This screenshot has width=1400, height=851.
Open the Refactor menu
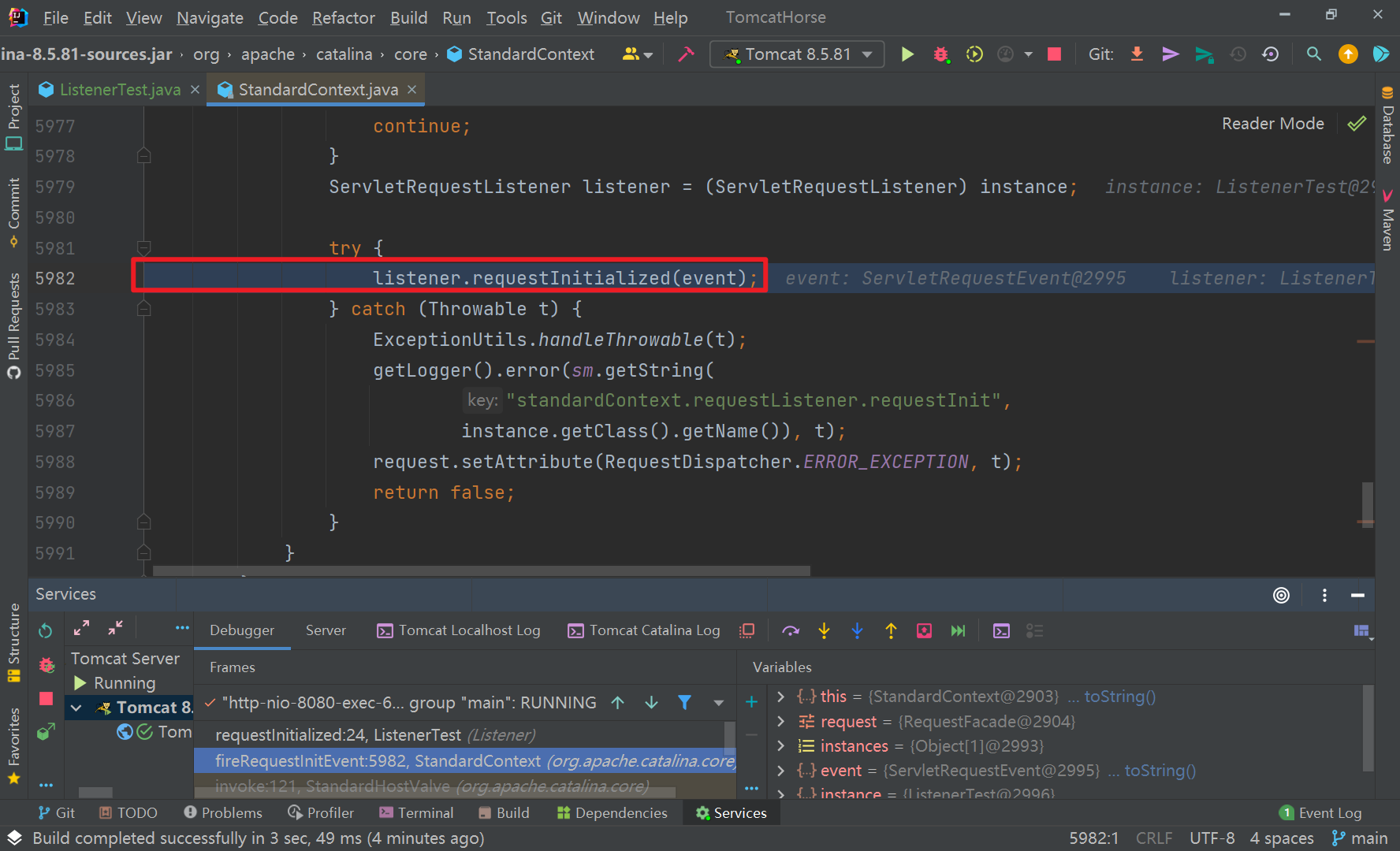[343, 17]
